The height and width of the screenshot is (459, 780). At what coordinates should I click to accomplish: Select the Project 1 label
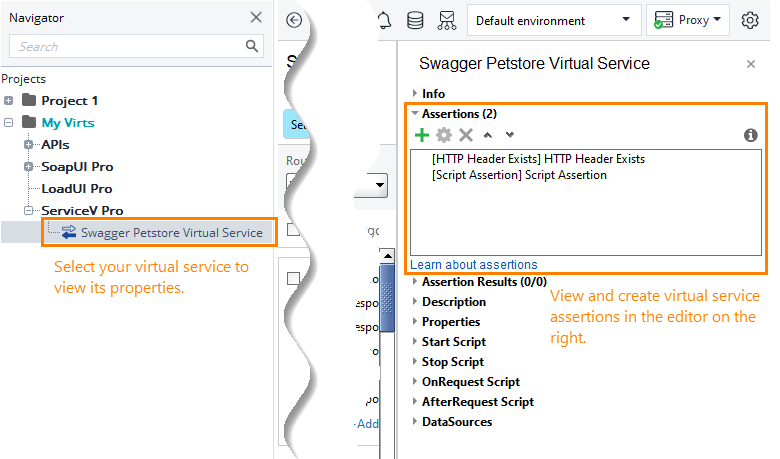[69, 100]
